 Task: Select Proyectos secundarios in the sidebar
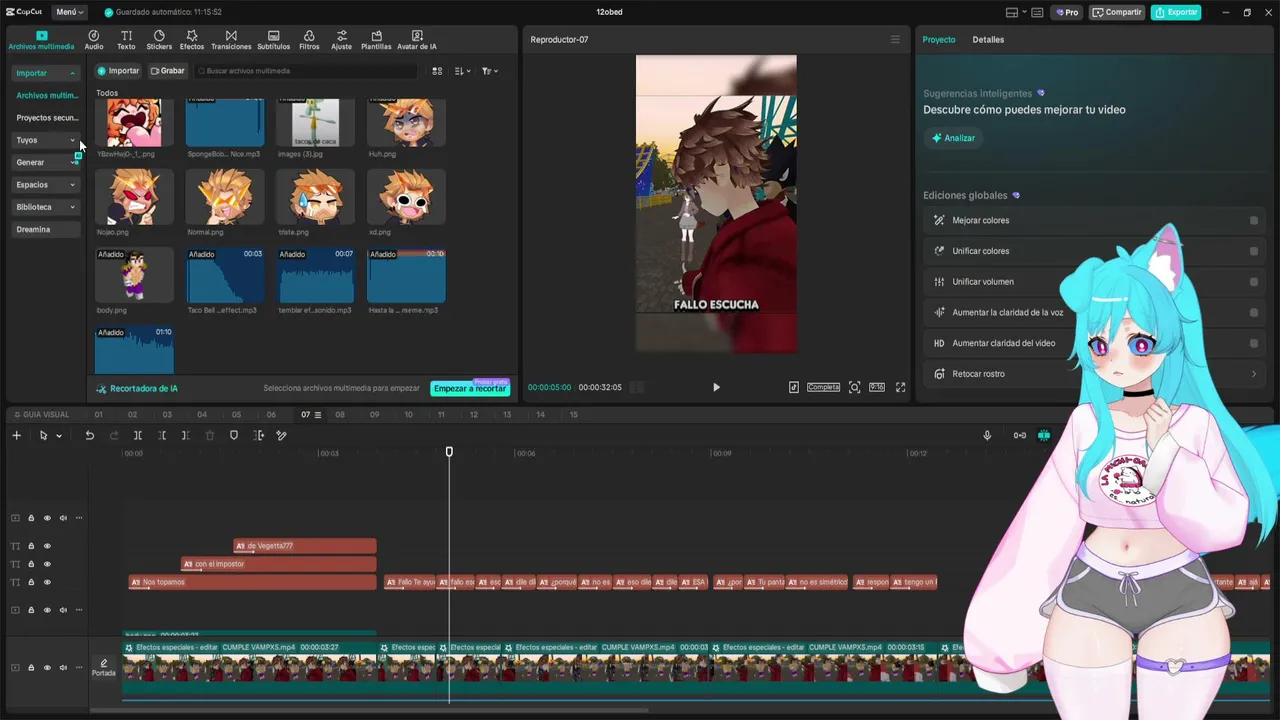(x=47, y=118)
